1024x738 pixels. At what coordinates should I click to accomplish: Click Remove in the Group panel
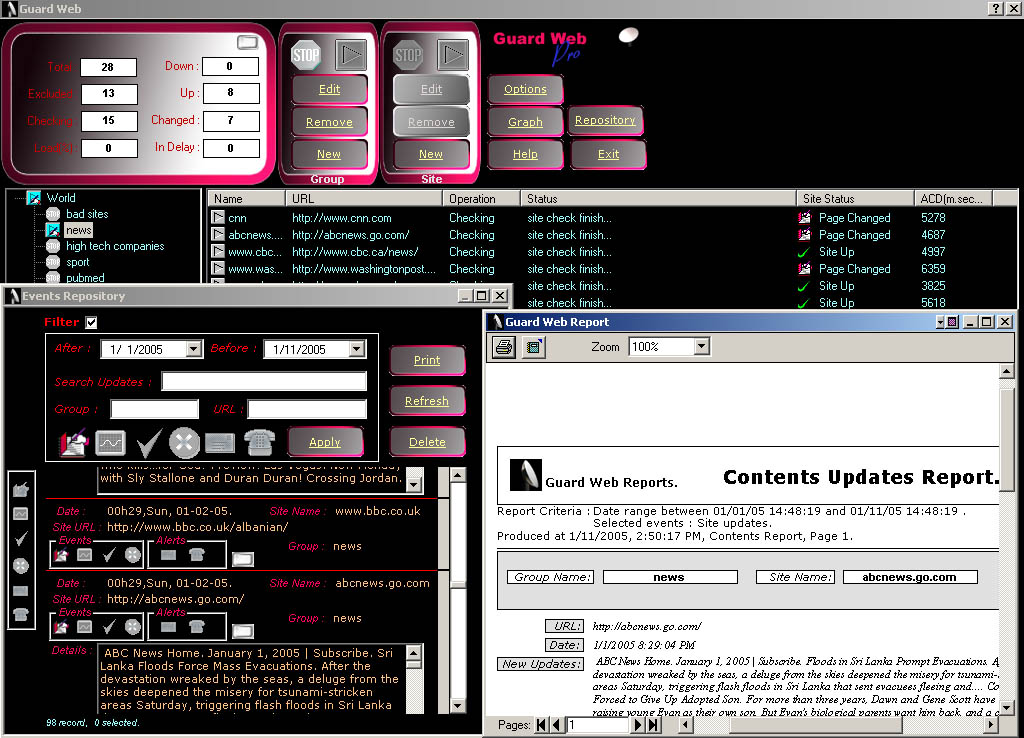[x=329, y=122]
